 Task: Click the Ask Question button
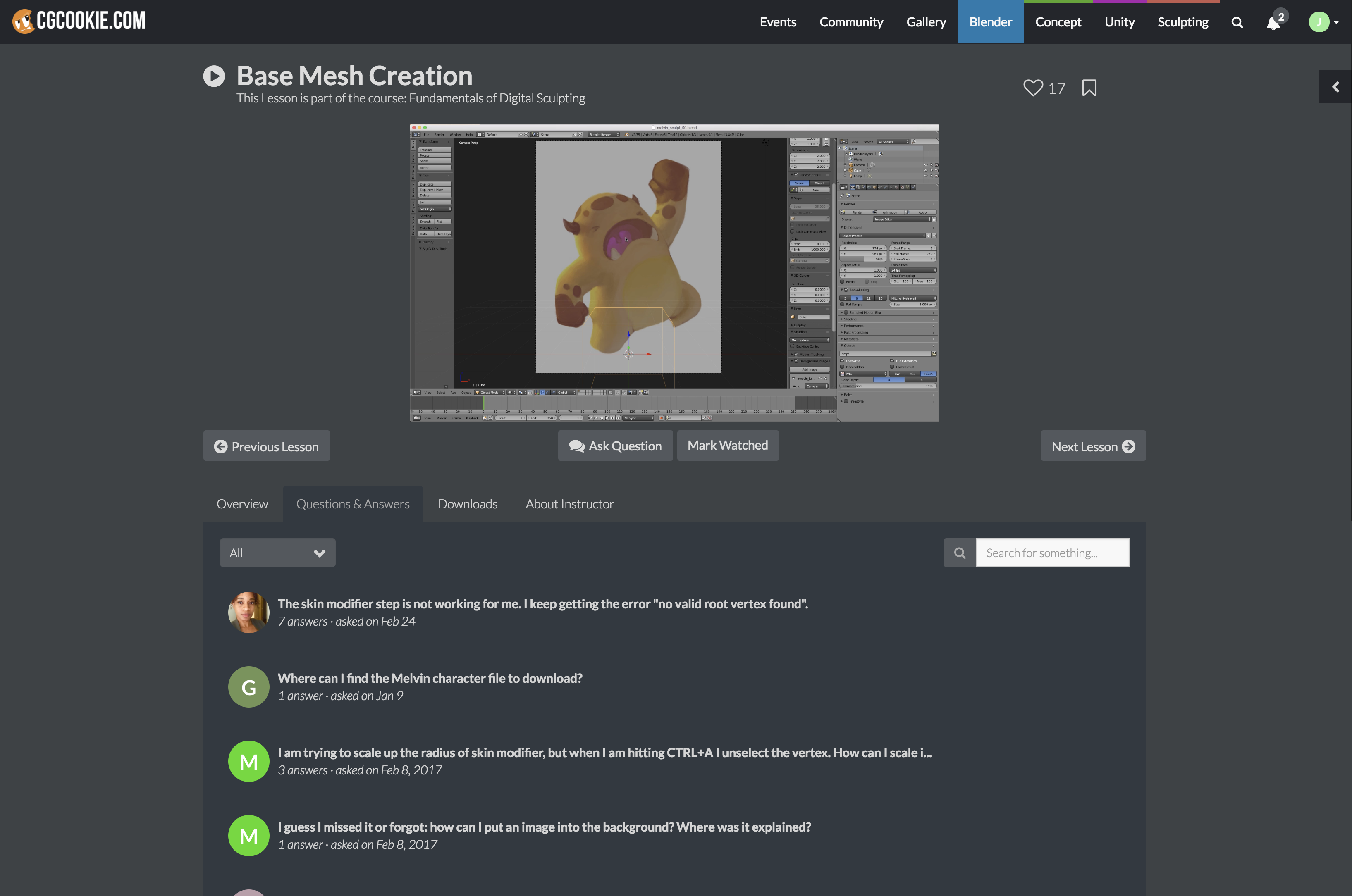(615, 446)
